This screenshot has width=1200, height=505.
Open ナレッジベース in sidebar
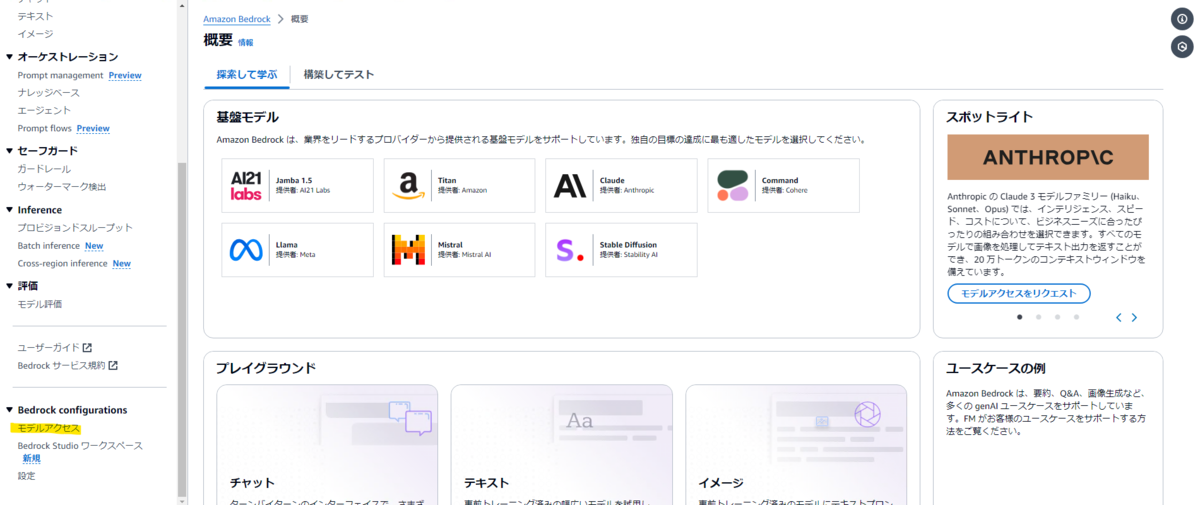(48, 92)
